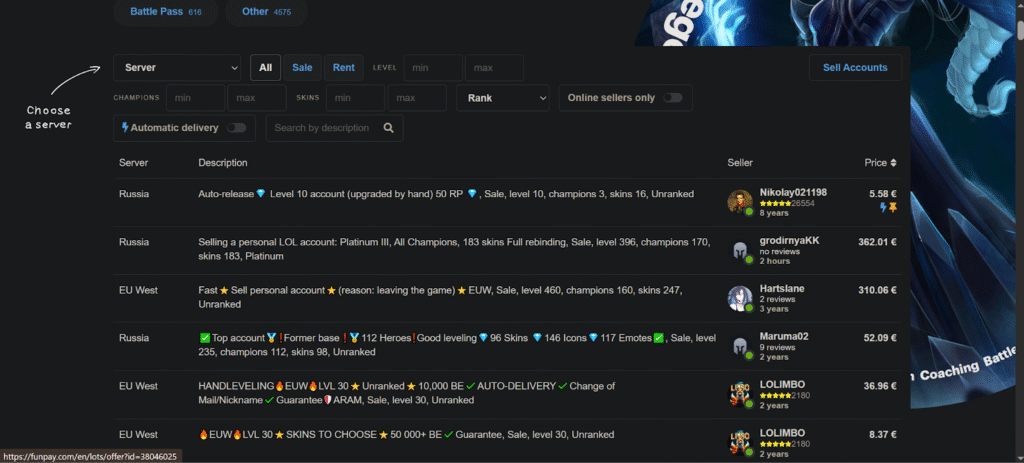
Task: Open the Server dropdown
Action: click(x=177, y=68)
